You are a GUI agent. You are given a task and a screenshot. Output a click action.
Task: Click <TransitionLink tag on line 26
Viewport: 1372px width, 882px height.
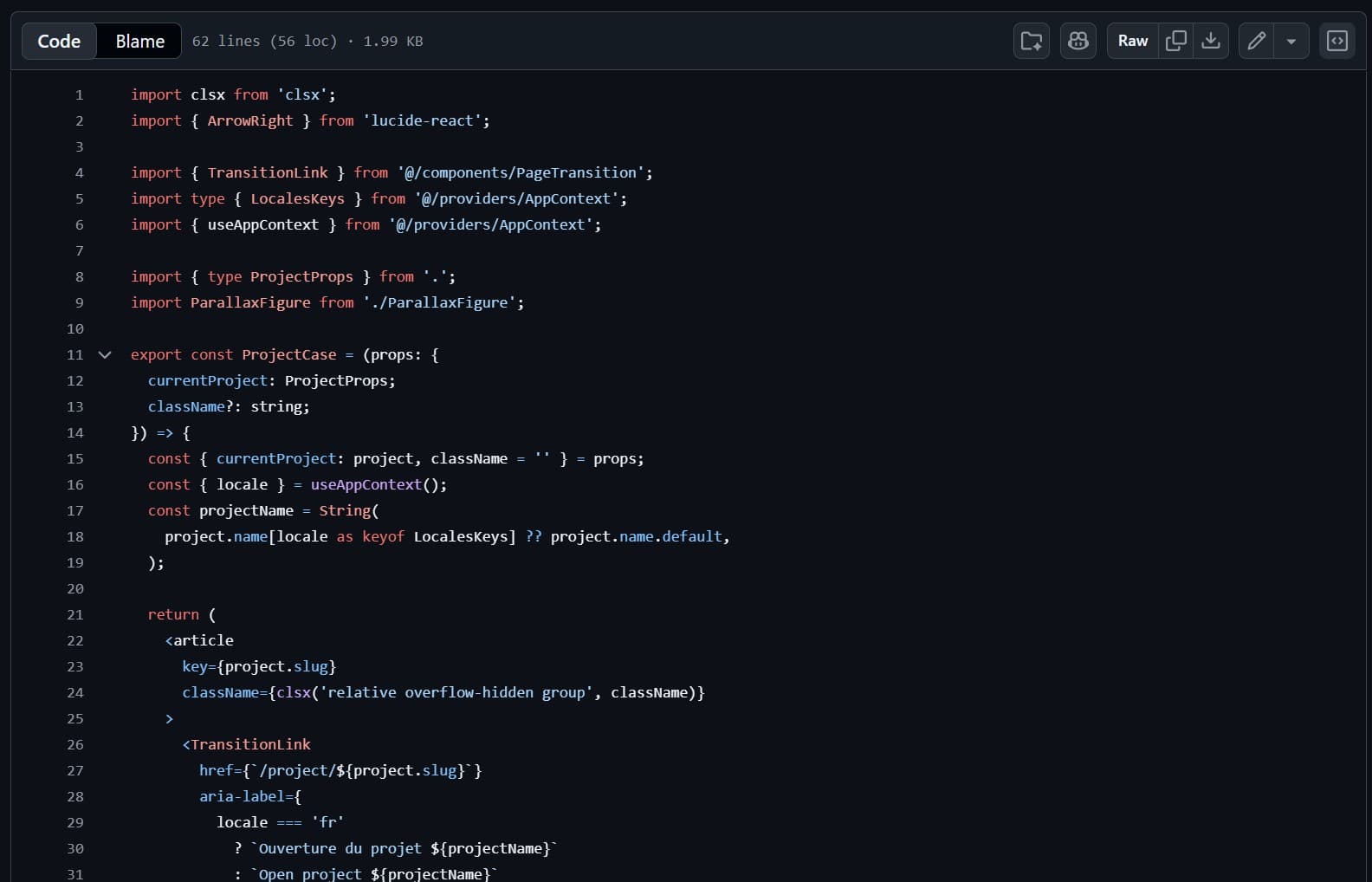coord(246,744)
